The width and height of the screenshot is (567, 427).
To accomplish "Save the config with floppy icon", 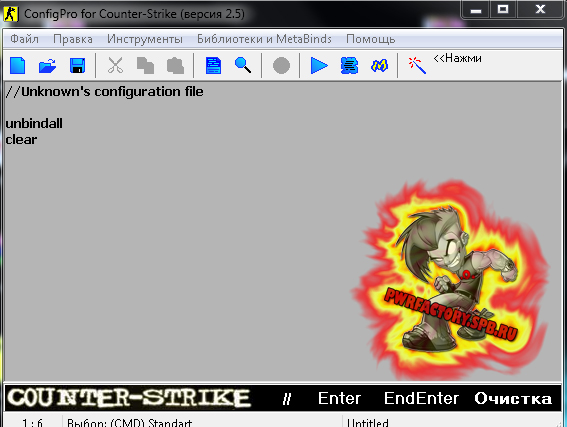I will [77, 66].
